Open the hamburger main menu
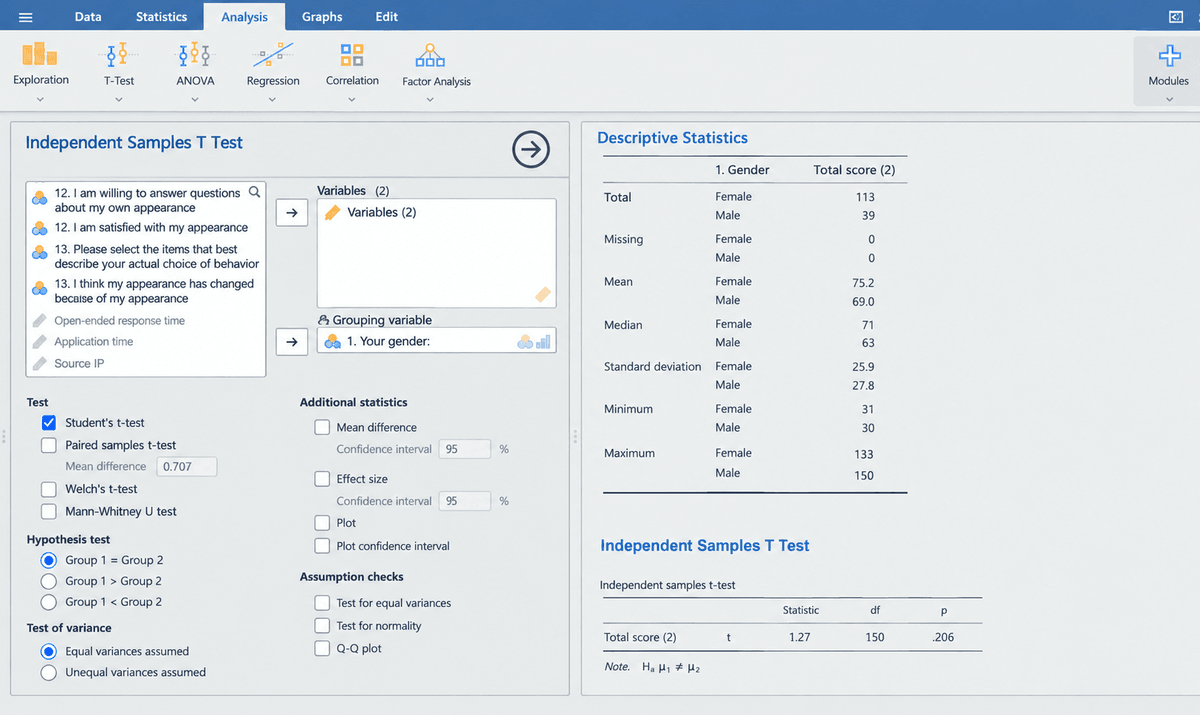1200x715 pixels. pos(26,17)
